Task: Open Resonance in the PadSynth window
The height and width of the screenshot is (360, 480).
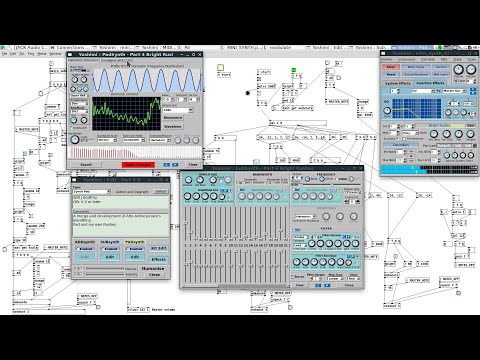Action: (x=173, y=118)
